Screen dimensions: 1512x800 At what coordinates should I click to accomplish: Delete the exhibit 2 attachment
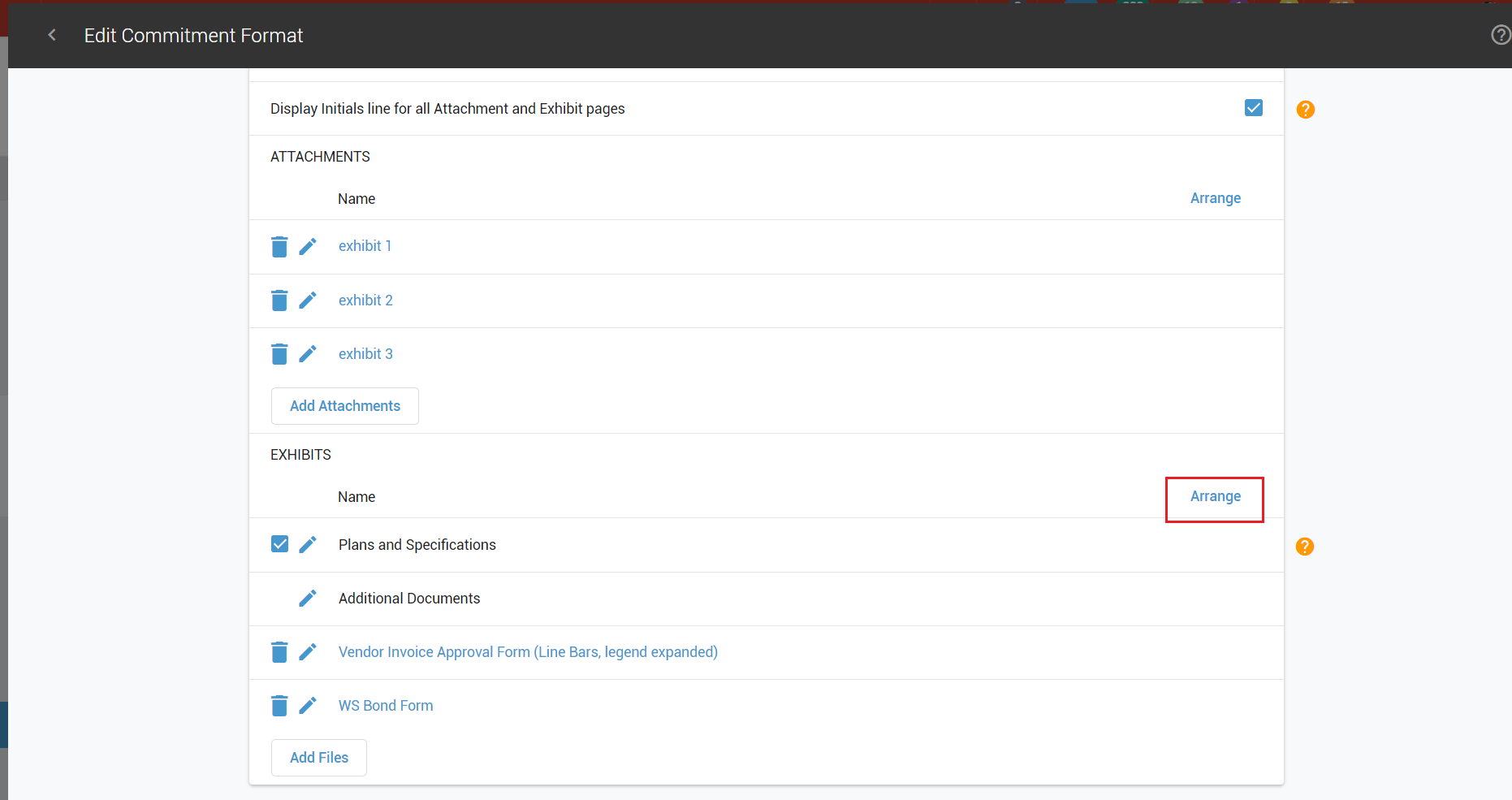(x=279, y=301)
